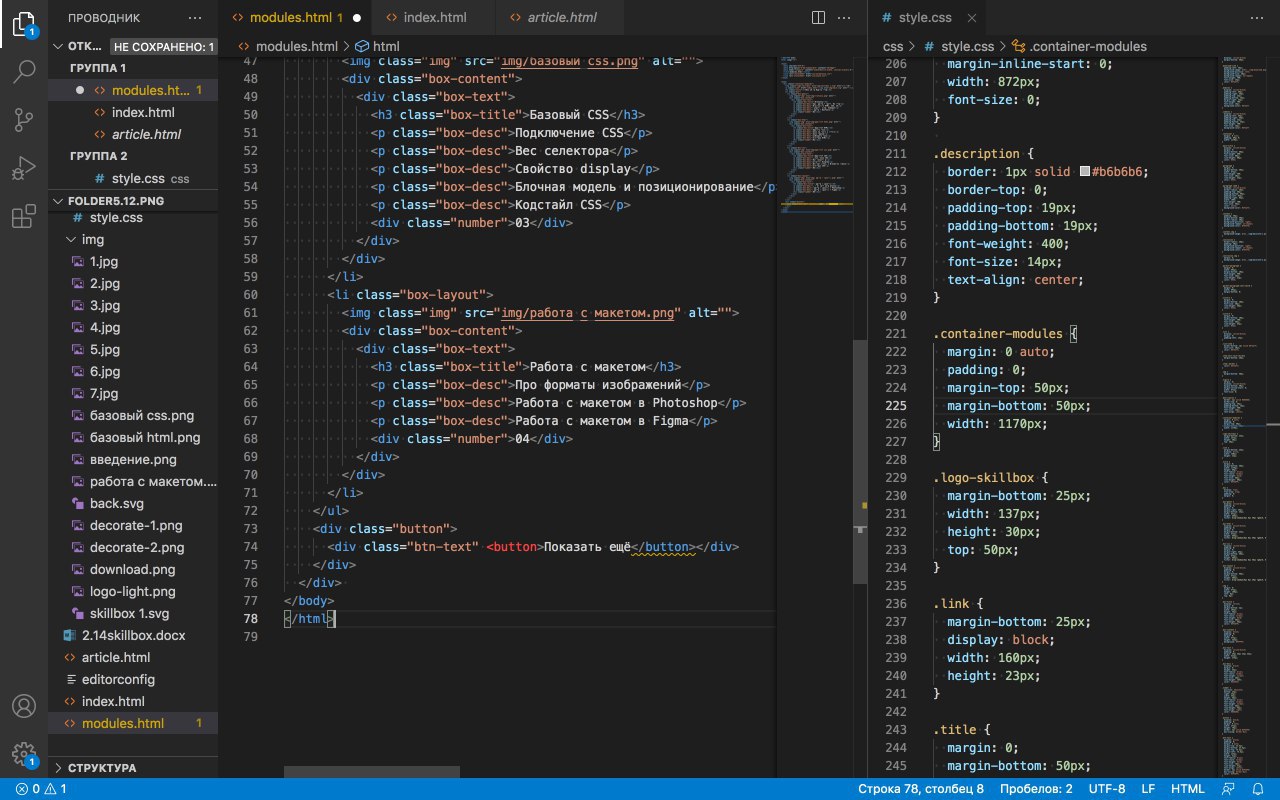Open the Accounts icon in activity bar
This screenshot has height=800, width=1280.
24,706
